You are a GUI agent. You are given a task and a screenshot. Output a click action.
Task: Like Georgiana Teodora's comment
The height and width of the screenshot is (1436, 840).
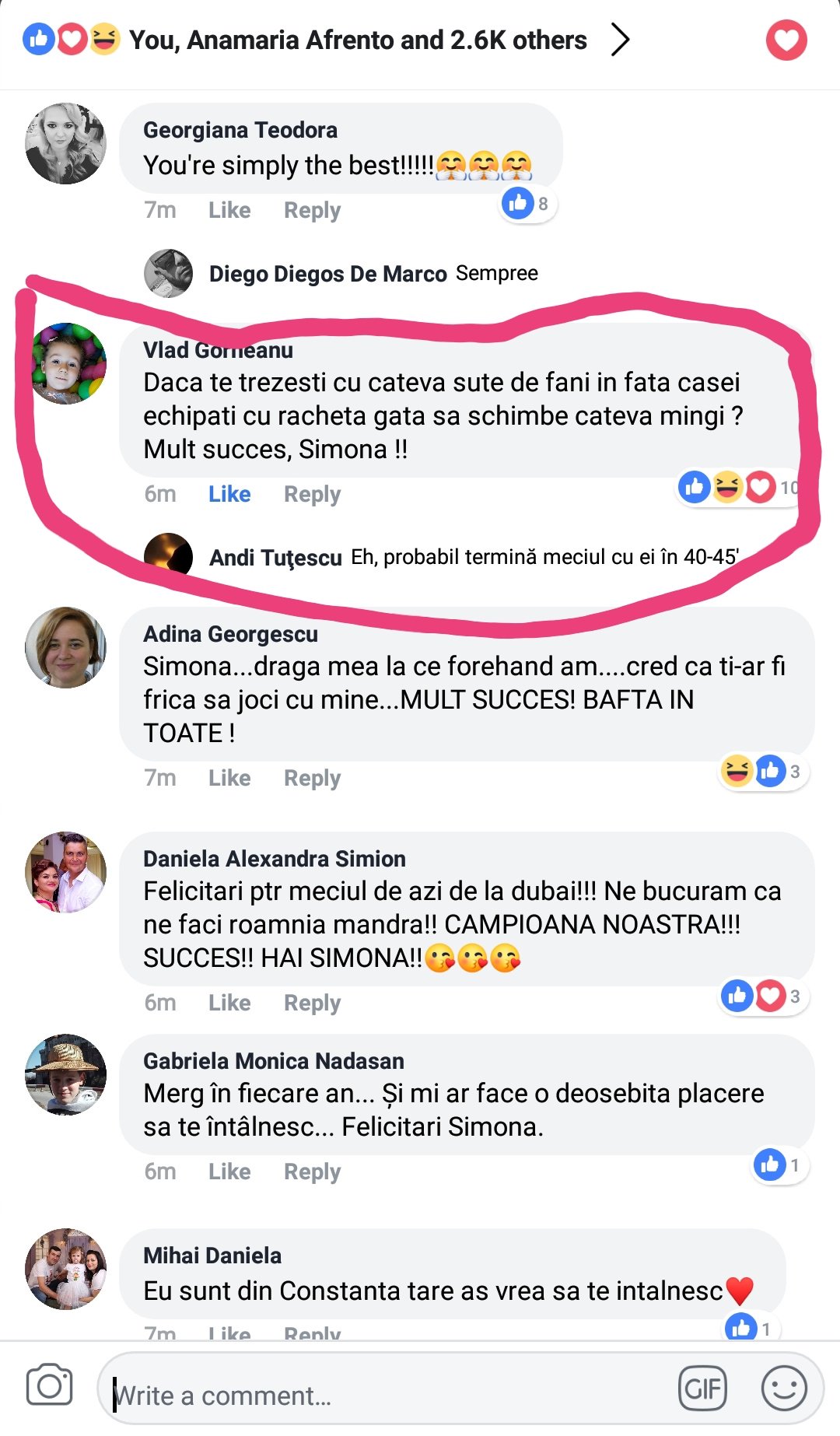click(229, 210)
